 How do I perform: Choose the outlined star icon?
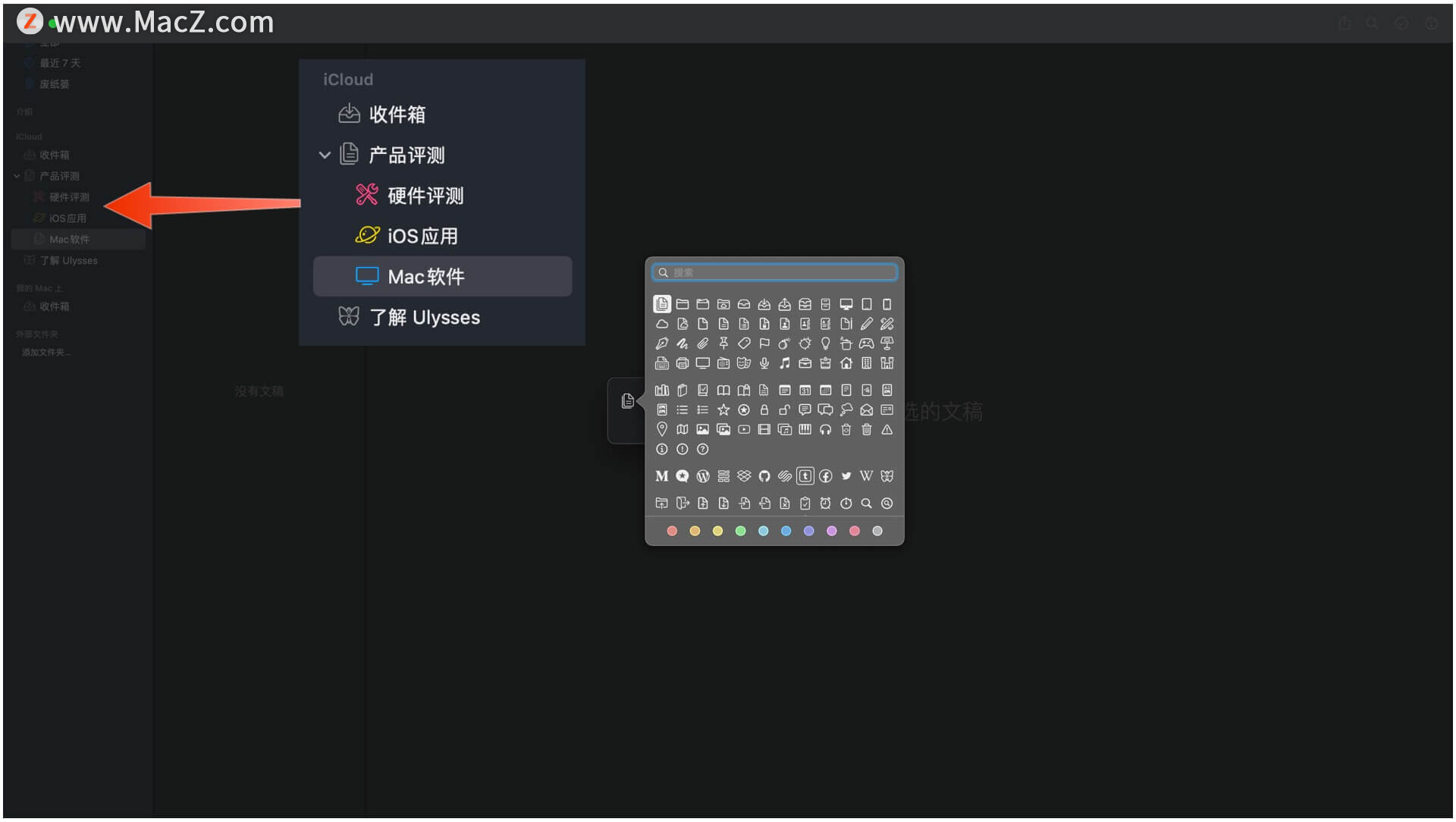pyautogui.click(x=723, y=410)
